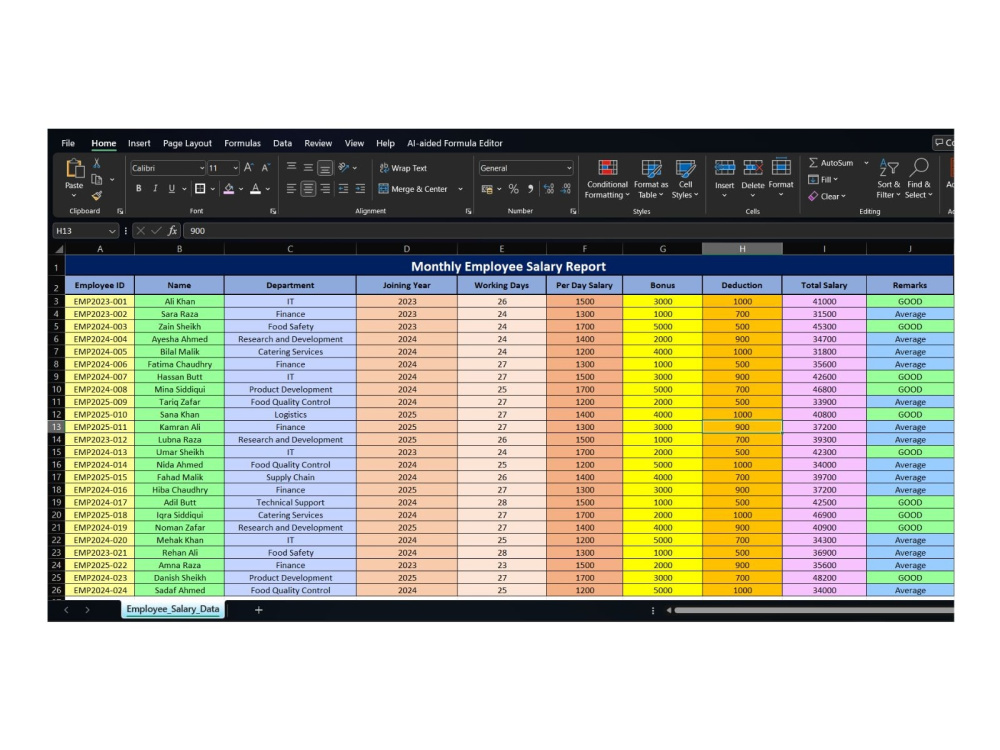Increase indent in Alignment group
Image resolution: width=1000 pixels, height=750 pixels.
(360, 189)
